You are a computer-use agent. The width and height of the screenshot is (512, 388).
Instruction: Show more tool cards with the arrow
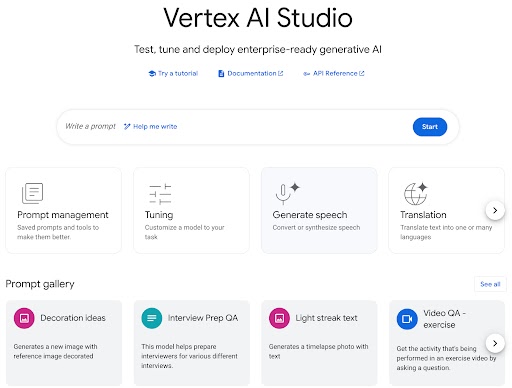(495, 210)
